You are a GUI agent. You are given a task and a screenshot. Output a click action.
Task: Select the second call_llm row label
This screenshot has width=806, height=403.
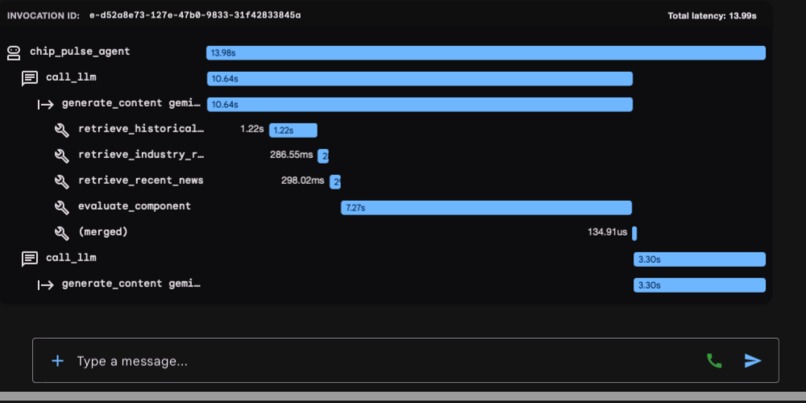tap(71, 258)
